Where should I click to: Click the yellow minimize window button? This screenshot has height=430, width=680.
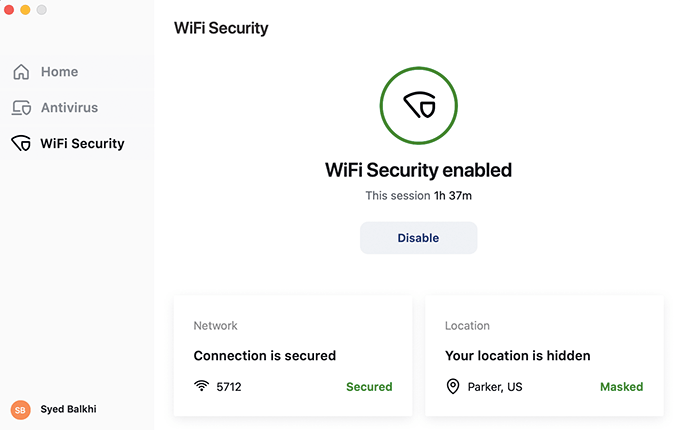[26, 9]
